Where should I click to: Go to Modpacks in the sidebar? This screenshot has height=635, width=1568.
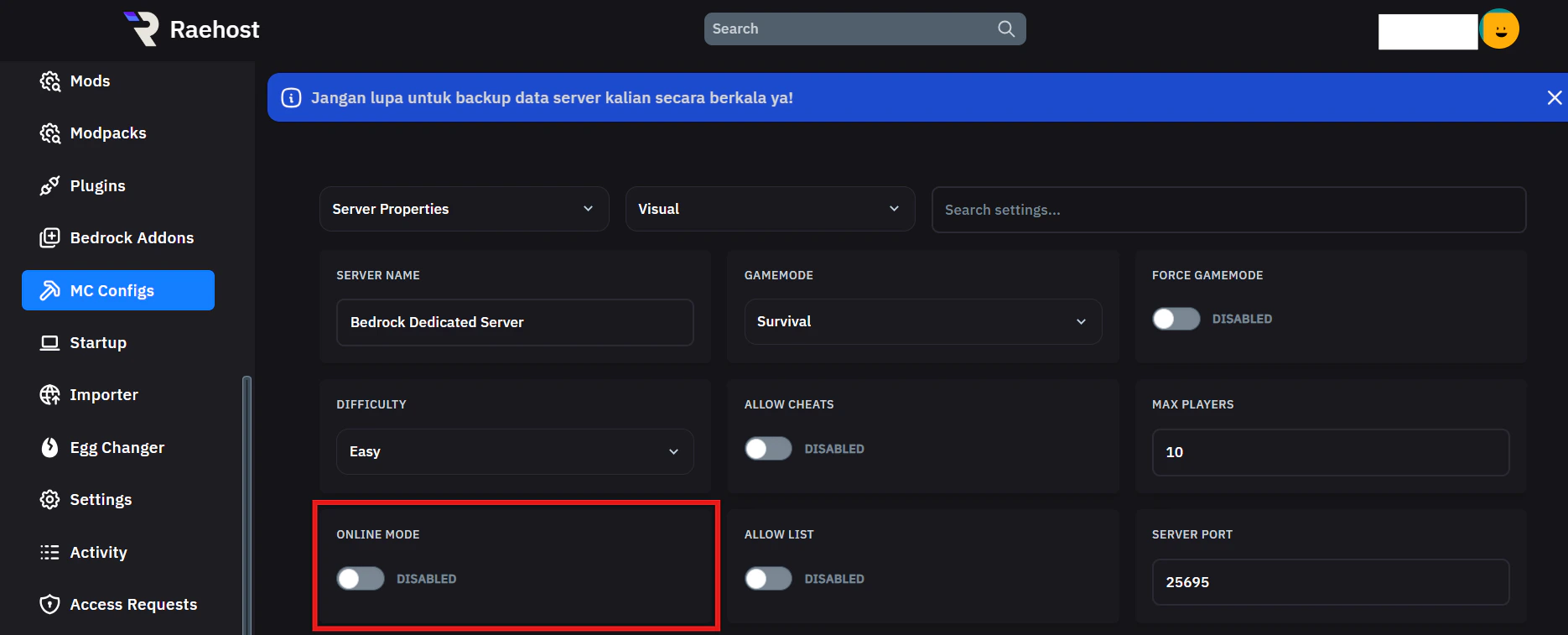(x=108, y=133)
